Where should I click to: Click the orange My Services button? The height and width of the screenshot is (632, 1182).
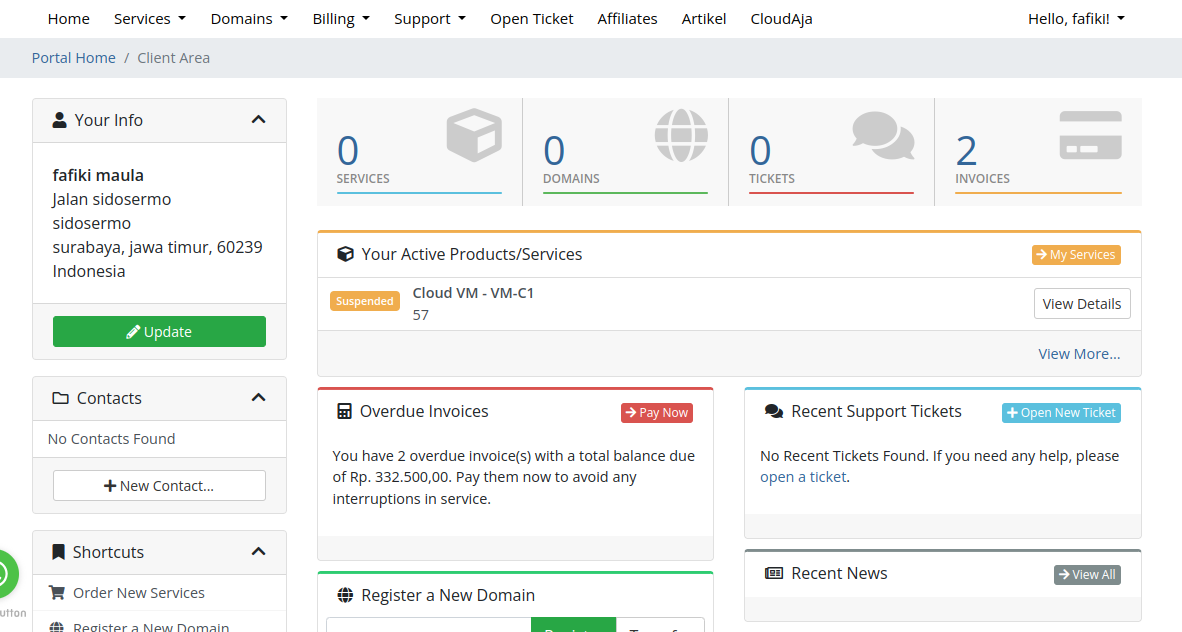point(1076,255)
